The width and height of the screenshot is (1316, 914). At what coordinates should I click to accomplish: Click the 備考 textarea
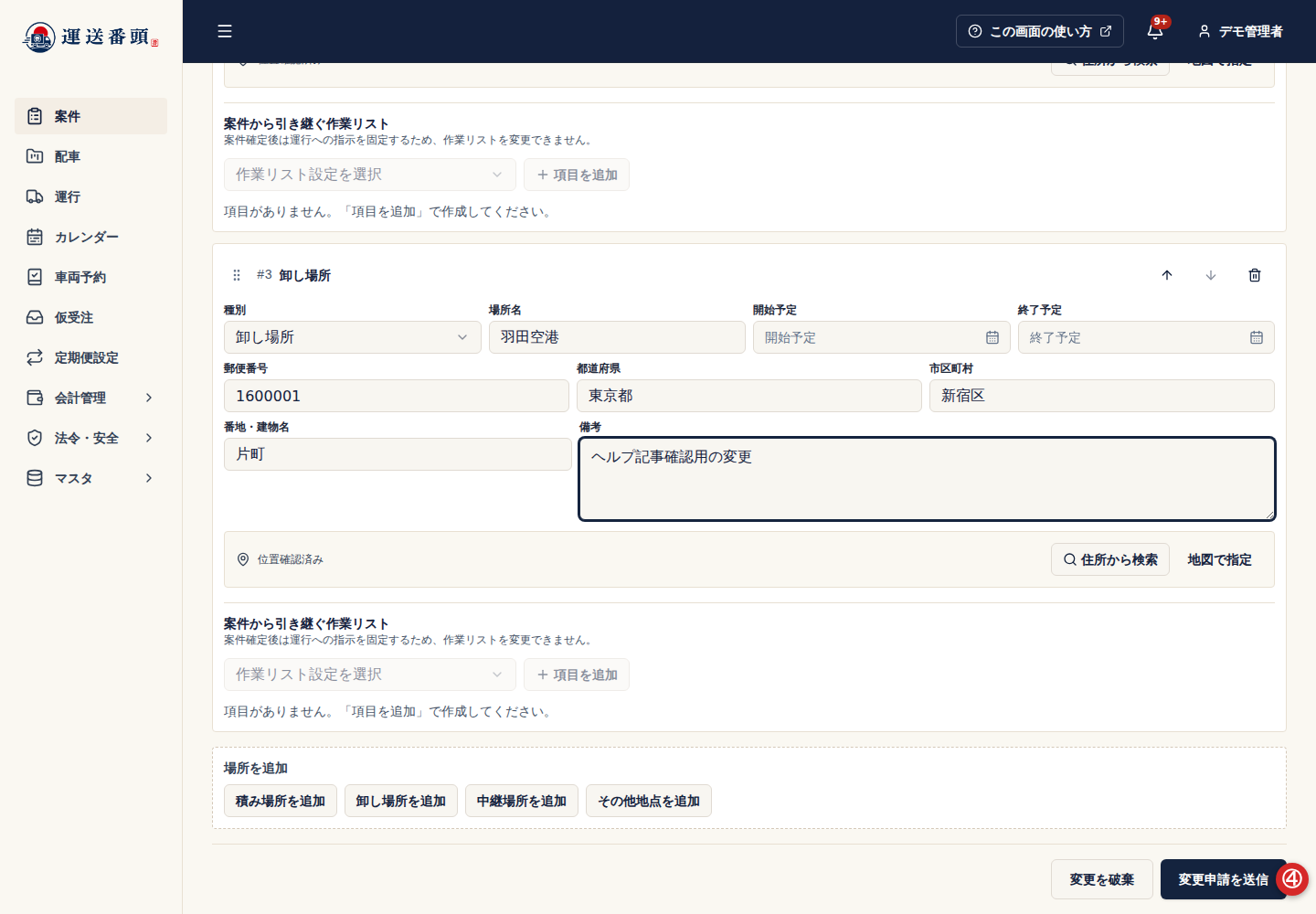click(927, 479)
